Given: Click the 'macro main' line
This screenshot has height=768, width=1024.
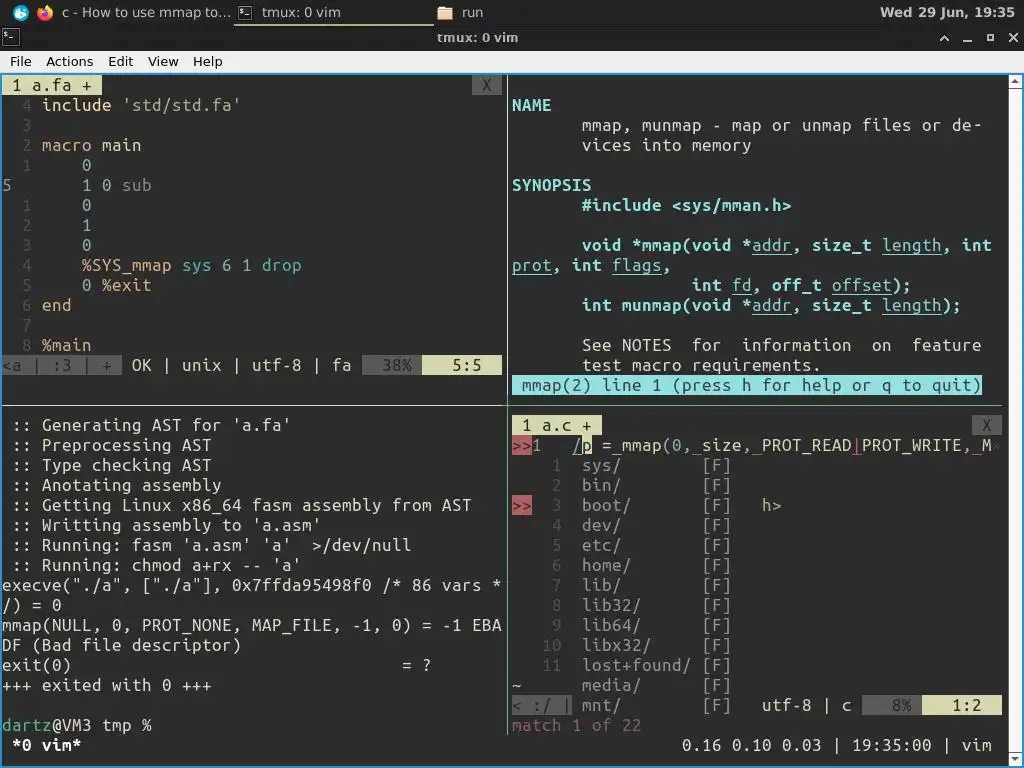Looking at the screenshot, I should [x=91, y=145].
